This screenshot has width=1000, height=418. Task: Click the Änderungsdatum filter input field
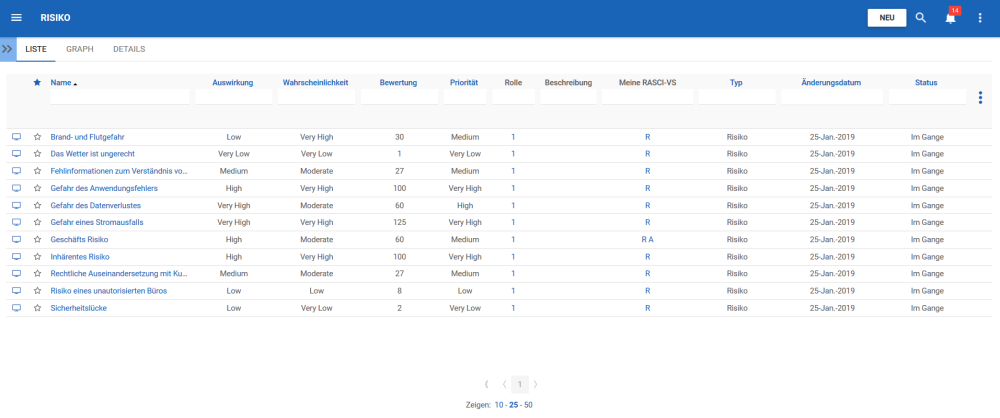[832, 97]
